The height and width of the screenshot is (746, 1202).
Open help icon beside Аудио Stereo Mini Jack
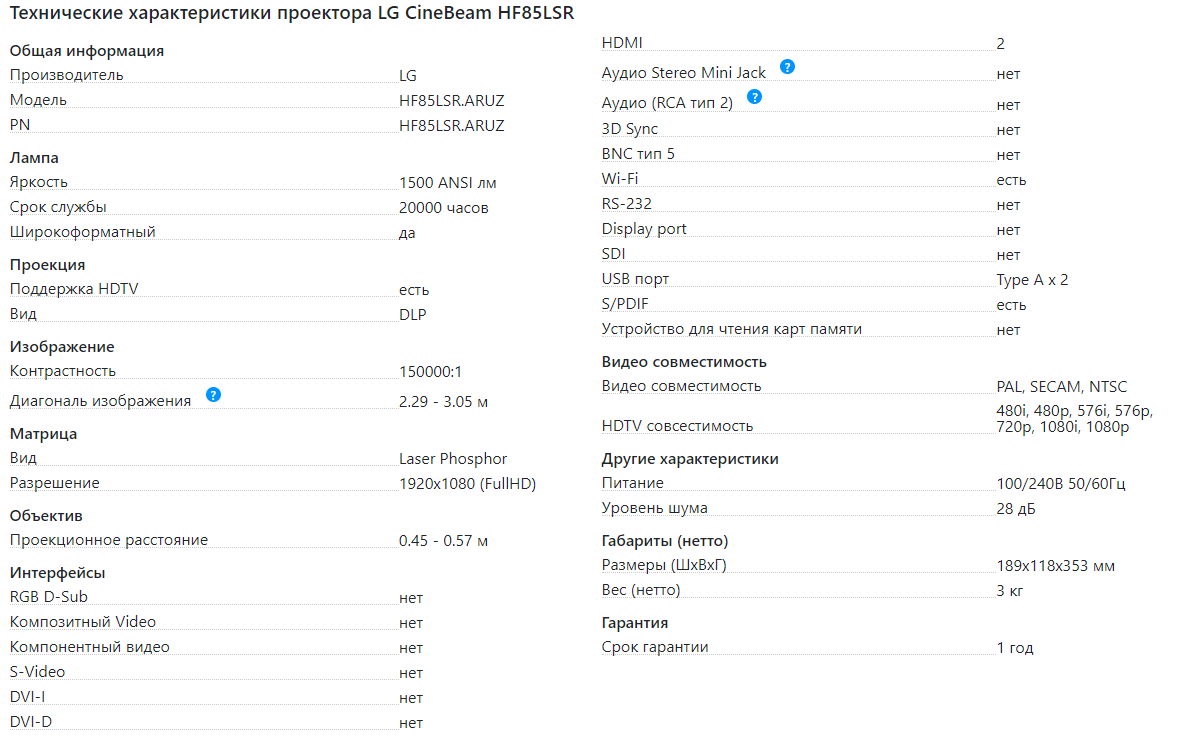tap(788, 67)
